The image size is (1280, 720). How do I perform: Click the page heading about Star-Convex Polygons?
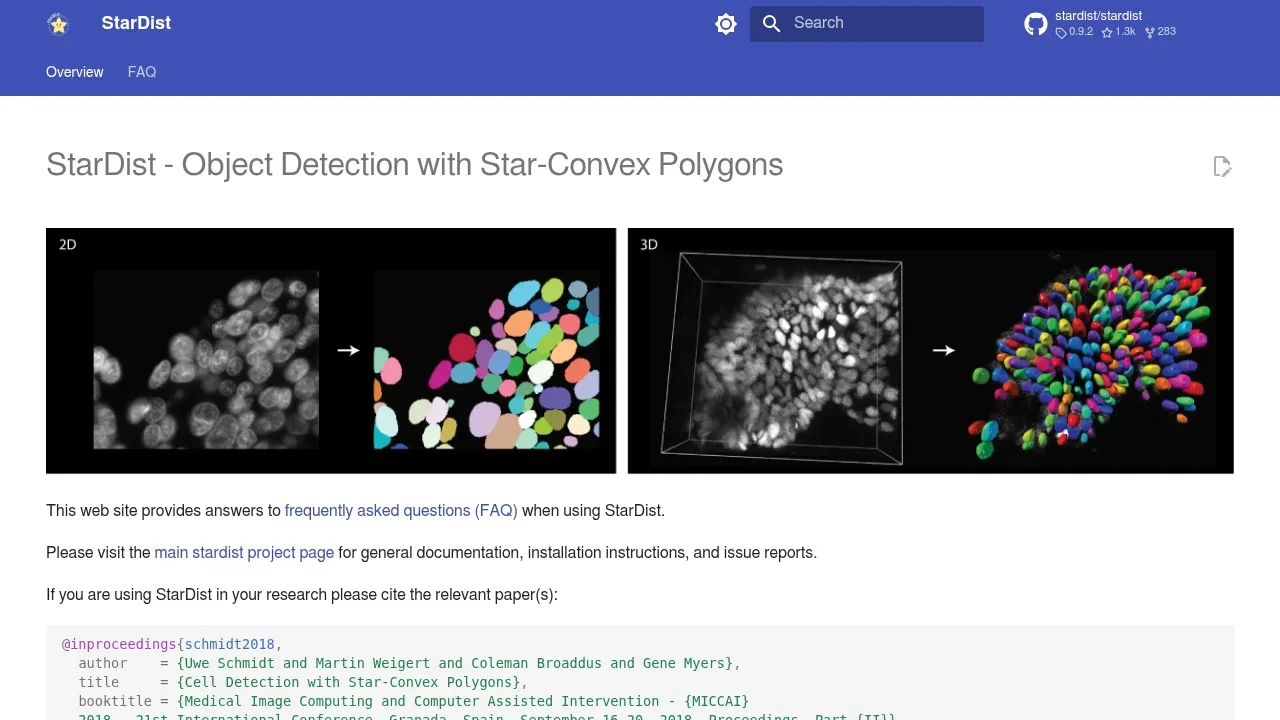click(x=415, y=165)
